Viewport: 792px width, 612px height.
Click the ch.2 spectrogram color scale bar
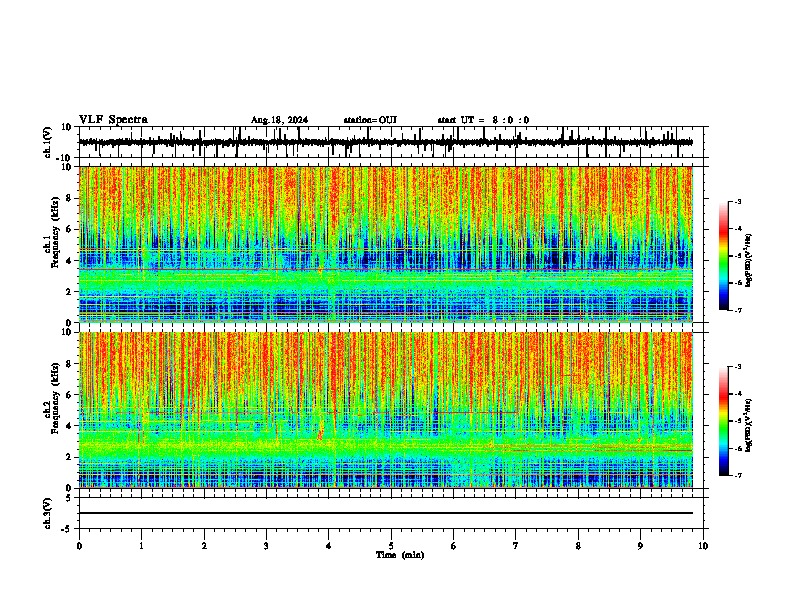pyautogui.click(x=723, y=421)
